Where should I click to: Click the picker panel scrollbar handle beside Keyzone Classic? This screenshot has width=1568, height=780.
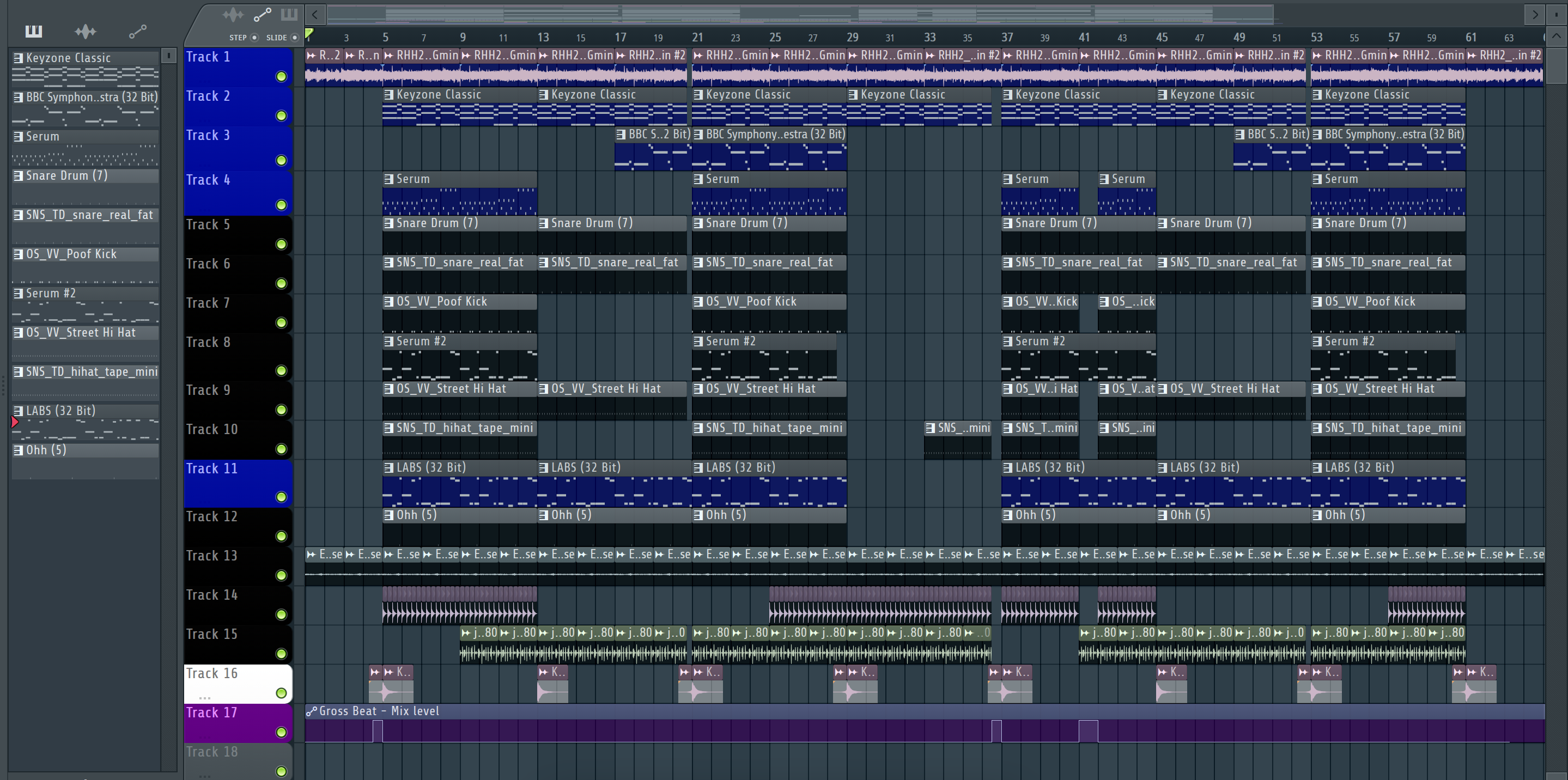(x=168, y=57)
